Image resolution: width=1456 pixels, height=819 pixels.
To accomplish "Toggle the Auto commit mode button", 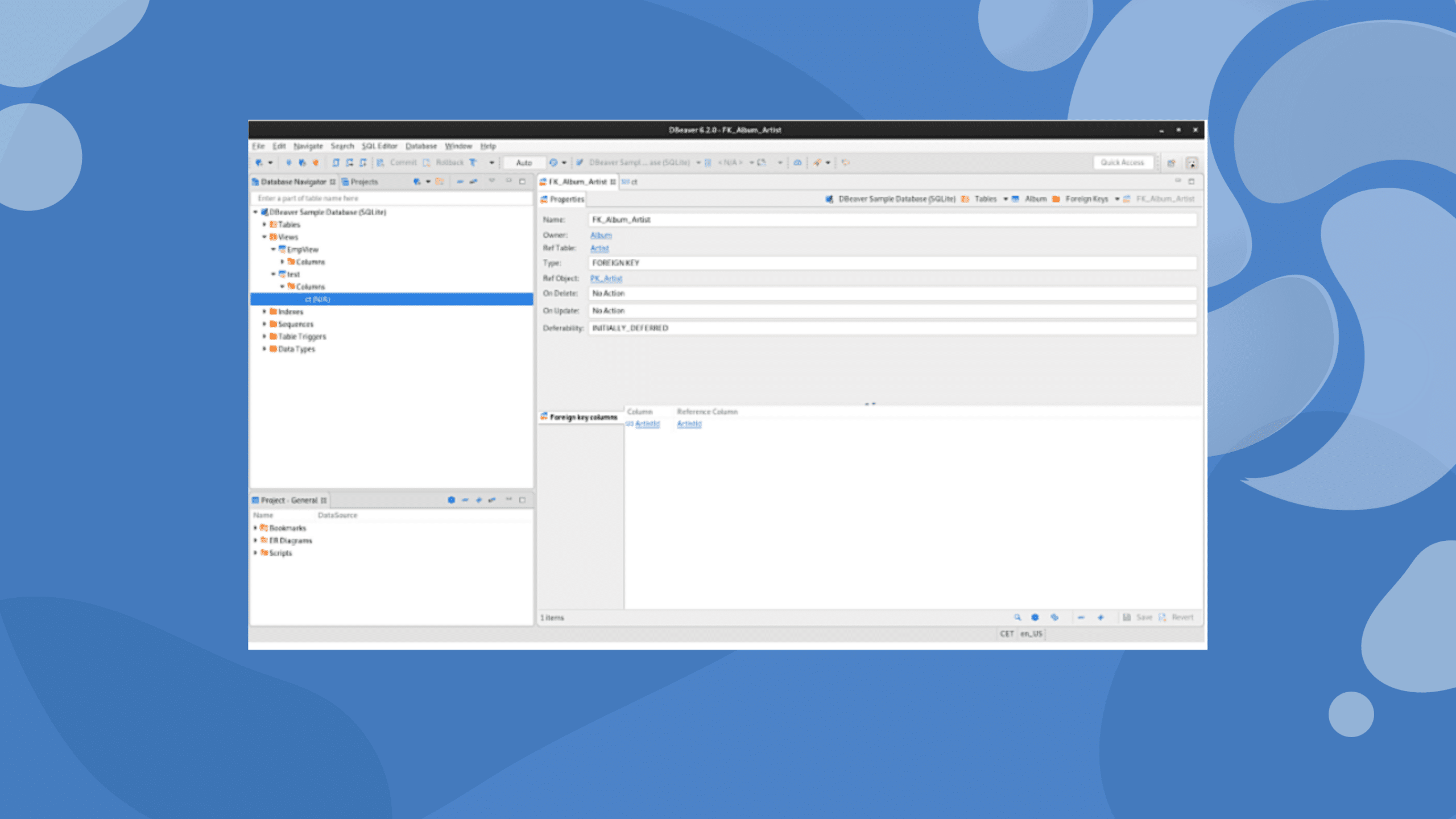I will 524,163.
